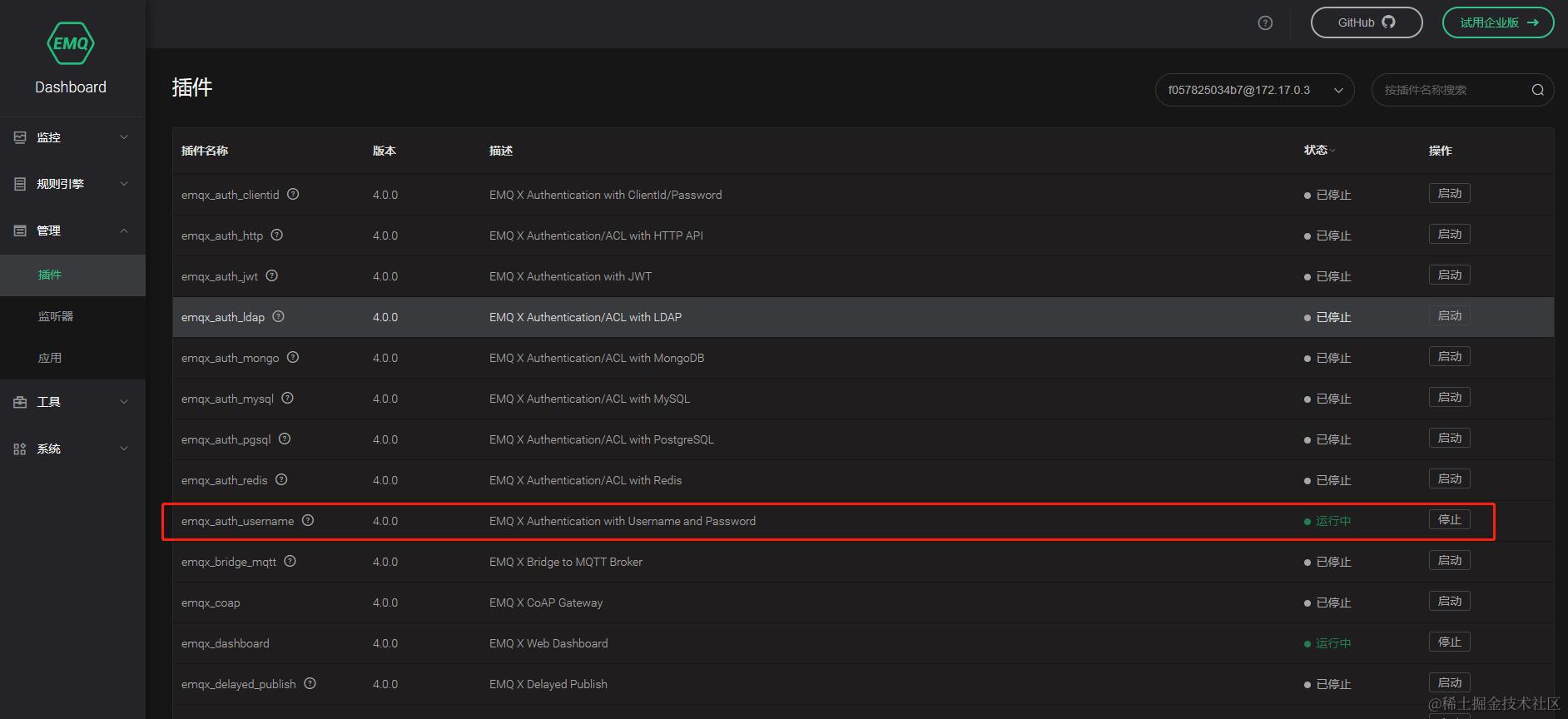Collapse the 管理 menu chevron
The image size is (1568, 719).
point(124,231)
